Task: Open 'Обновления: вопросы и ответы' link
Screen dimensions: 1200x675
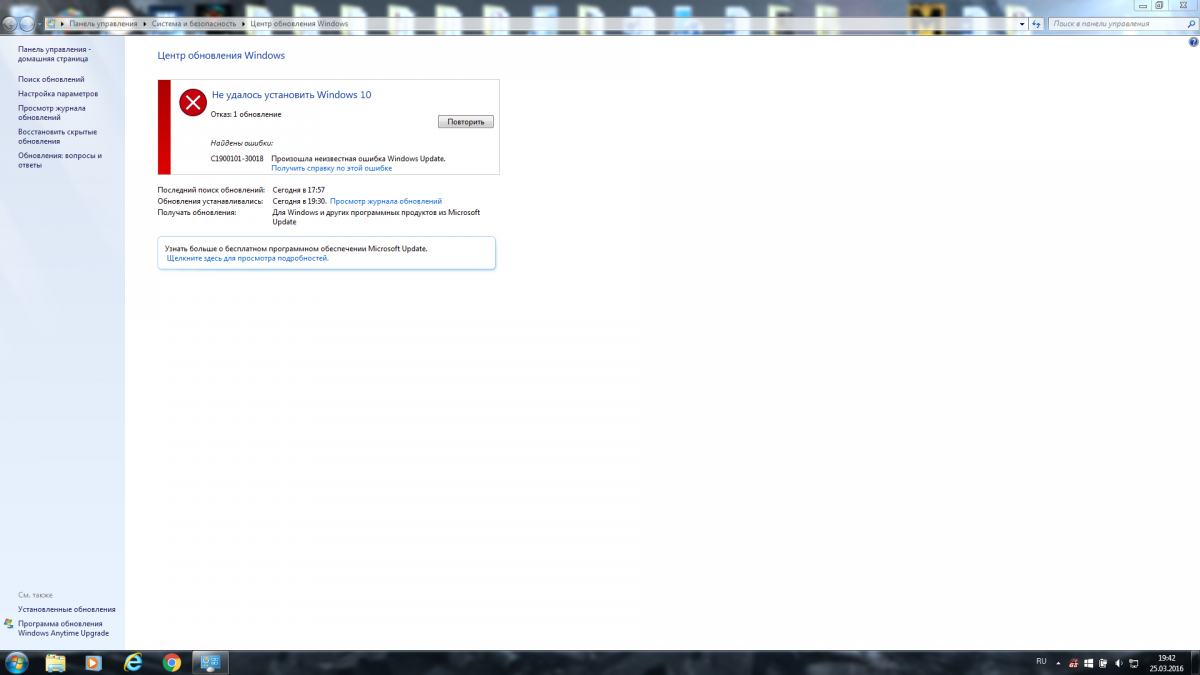Action: pyautogui.click(x=60, y=160)
